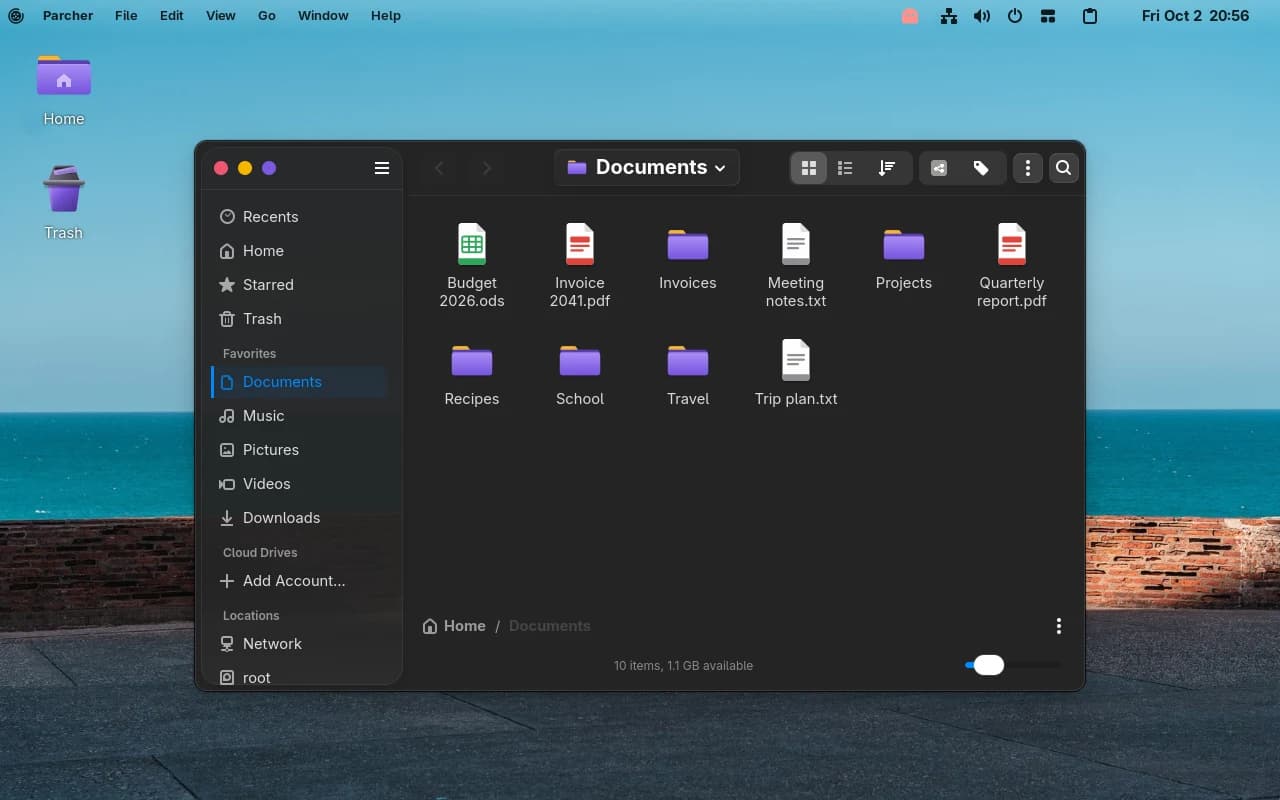Click the icon zoom slider

[1012, 665]
